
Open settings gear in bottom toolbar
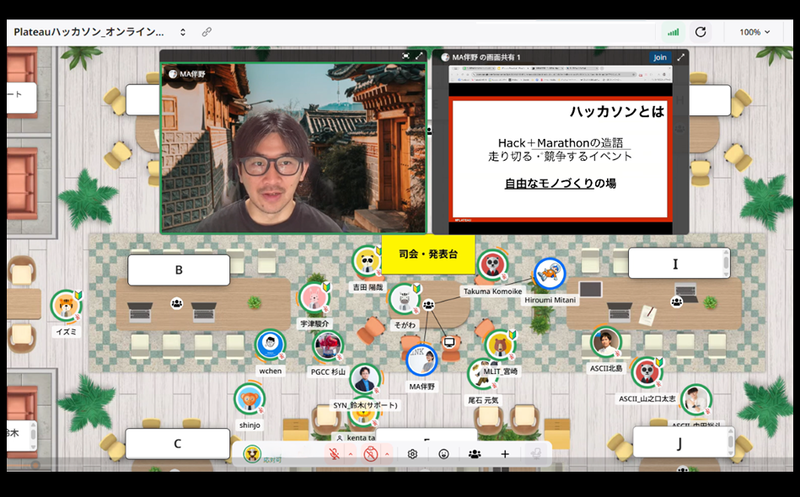(x=412, y=454)
